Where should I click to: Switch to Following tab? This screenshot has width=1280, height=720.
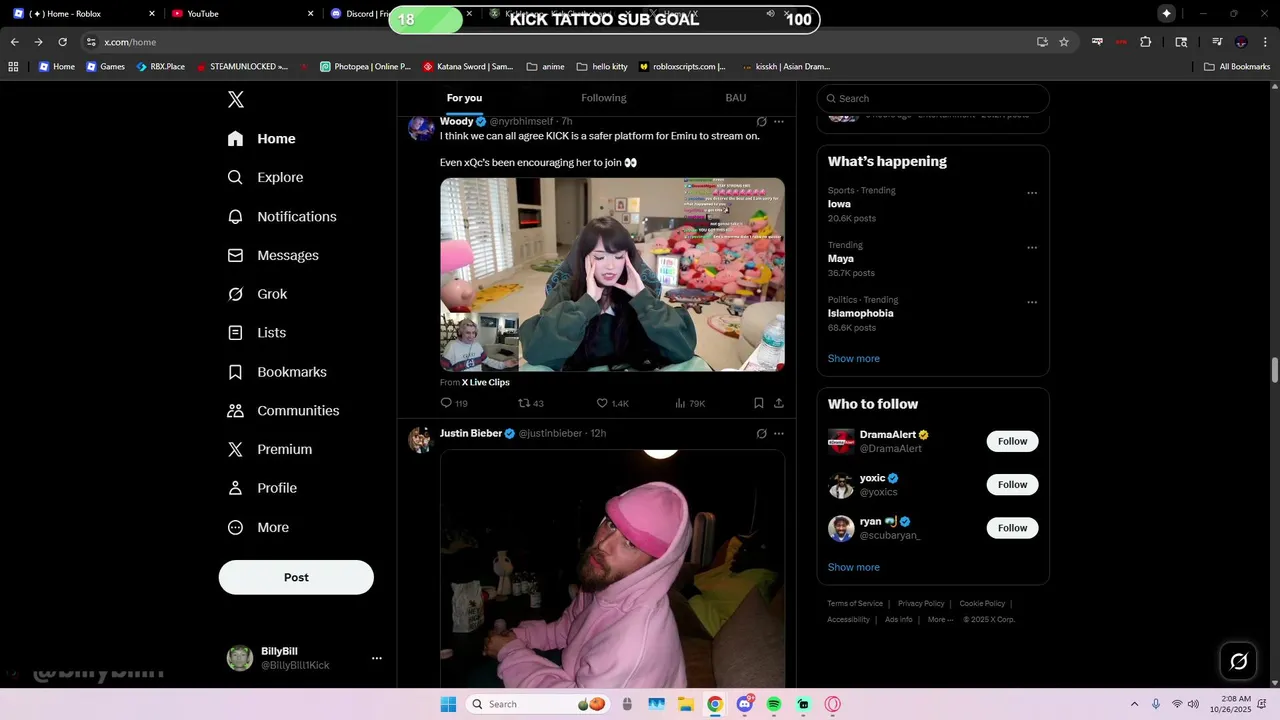[x=604, y=98]
